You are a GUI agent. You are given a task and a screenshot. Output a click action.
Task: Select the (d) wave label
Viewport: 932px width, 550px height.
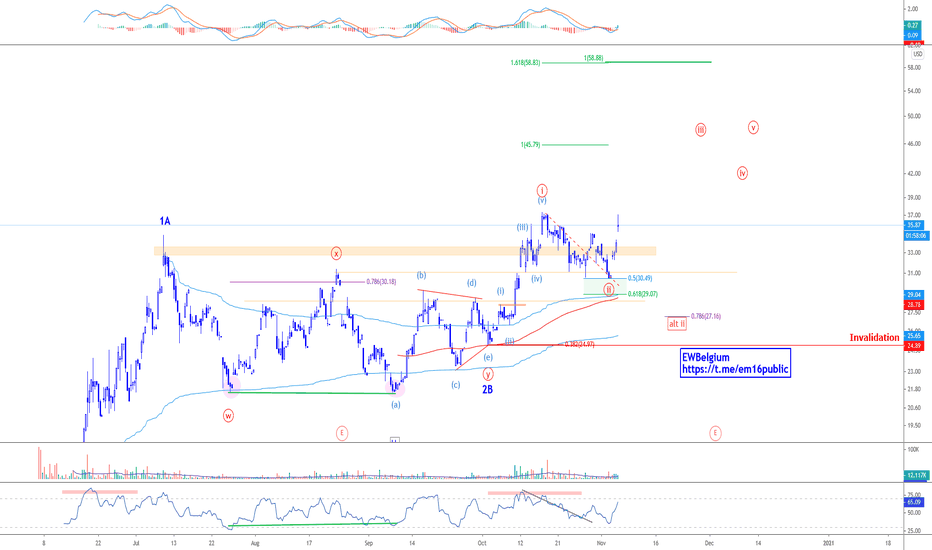(x=472, y=283)
